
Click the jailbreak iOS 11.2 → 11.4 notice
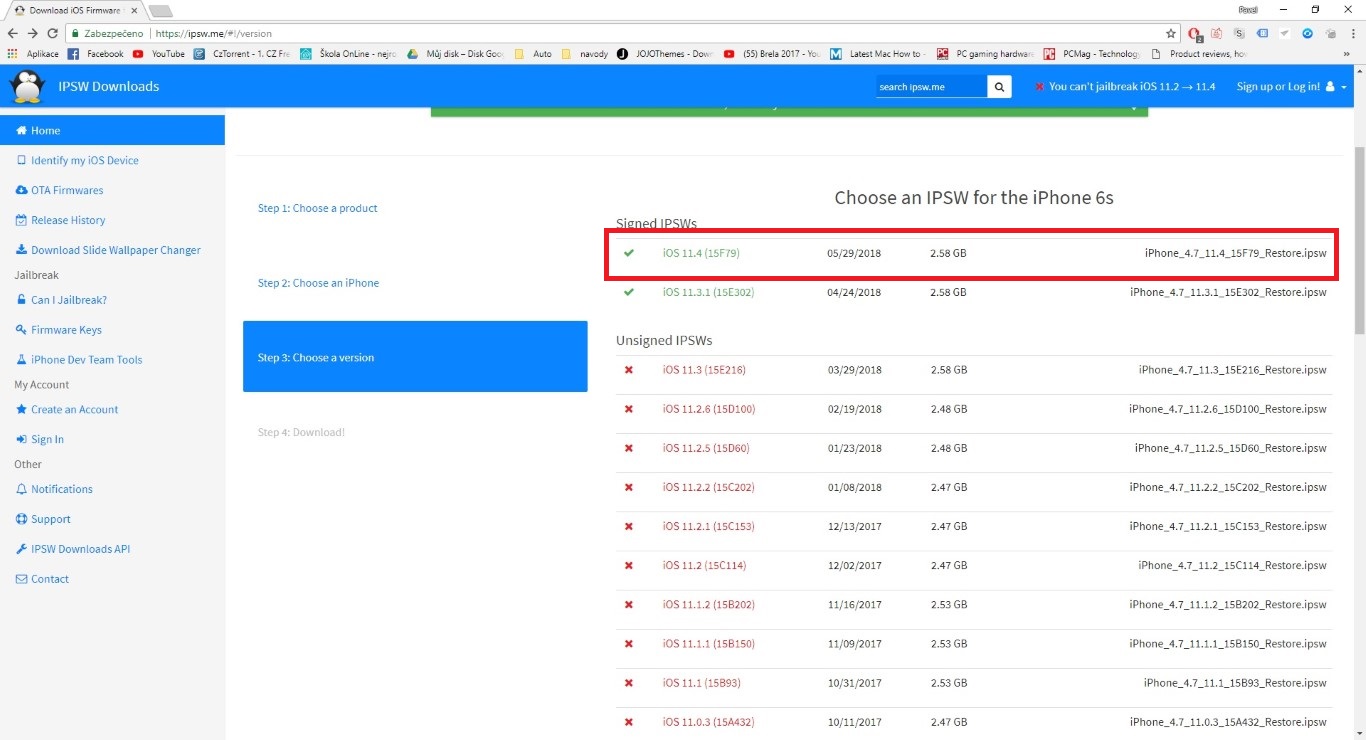pos(1125,87)
